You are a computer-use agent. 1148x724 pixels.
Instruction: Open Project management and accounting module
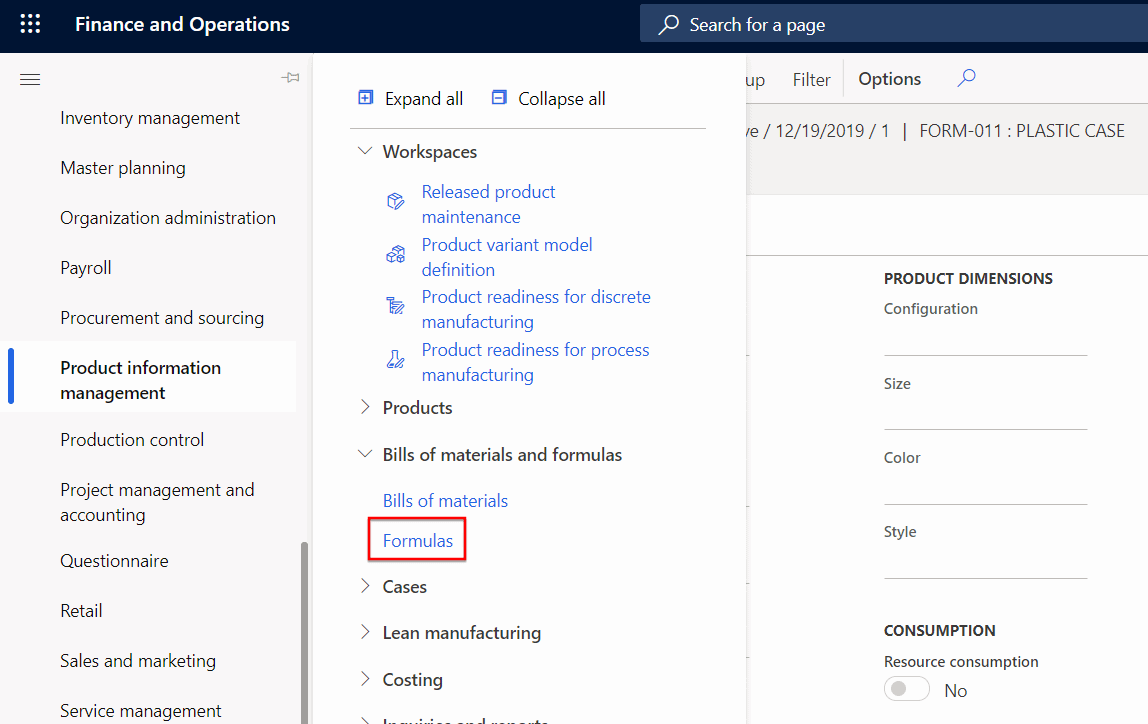(157, 502)
